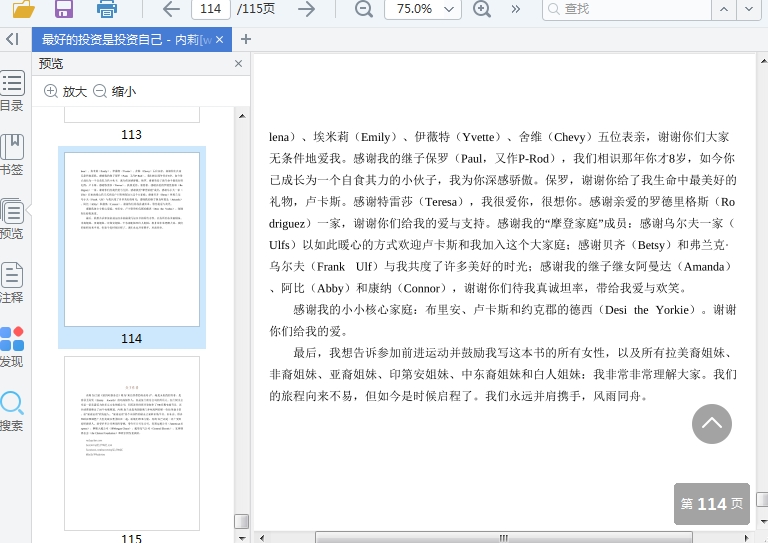768x543 pixels.
Task: Click the save disk icon
Action: pos(64,10)
